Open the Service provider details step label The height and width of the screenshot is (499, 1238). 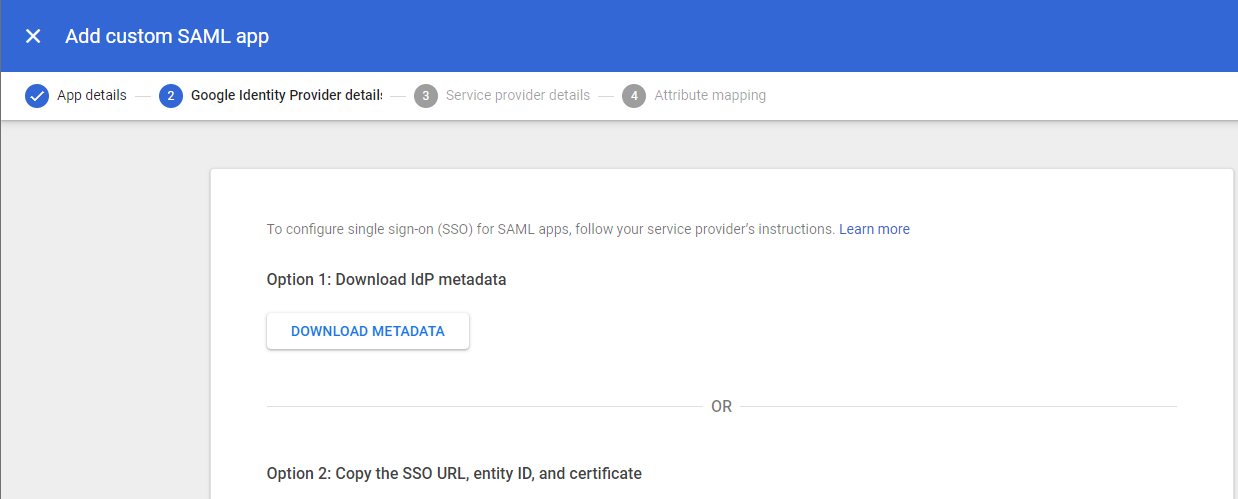517,96
